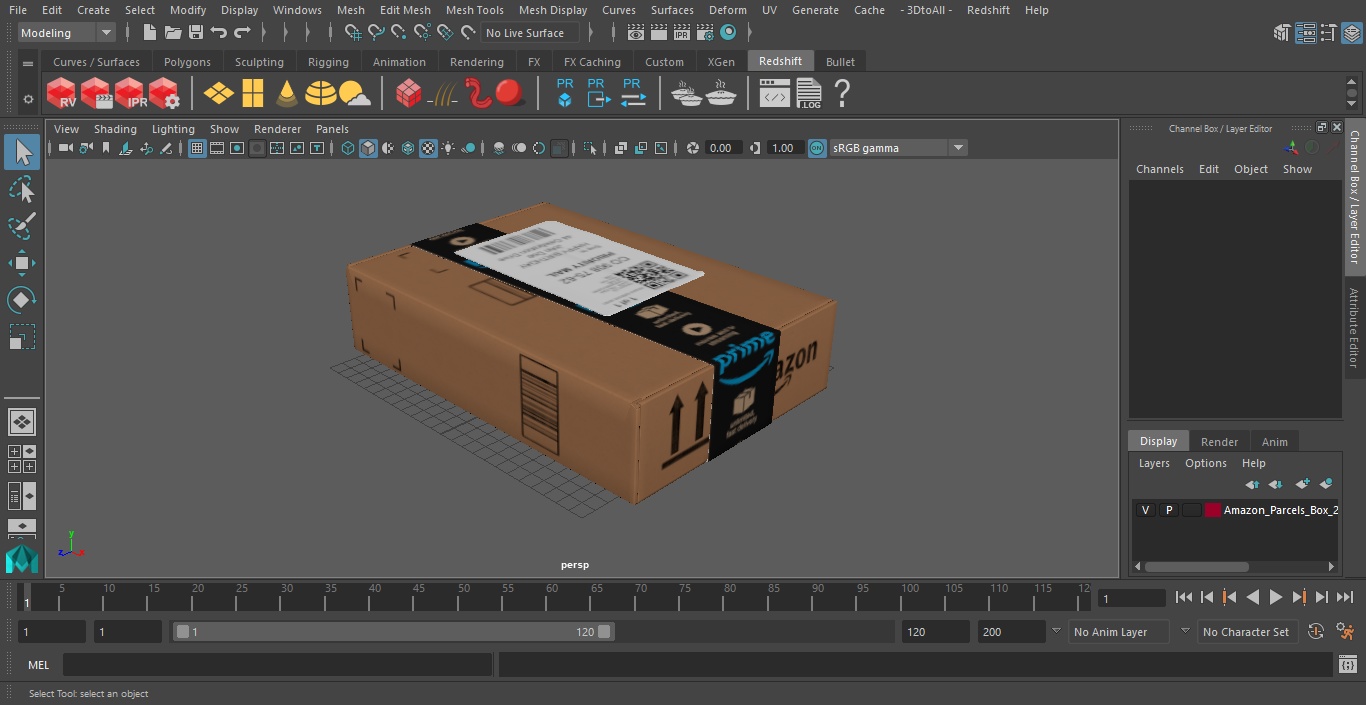Toggle the layer playback P box
This screenshot has width=1366, height=705.
click(1168, 510)
